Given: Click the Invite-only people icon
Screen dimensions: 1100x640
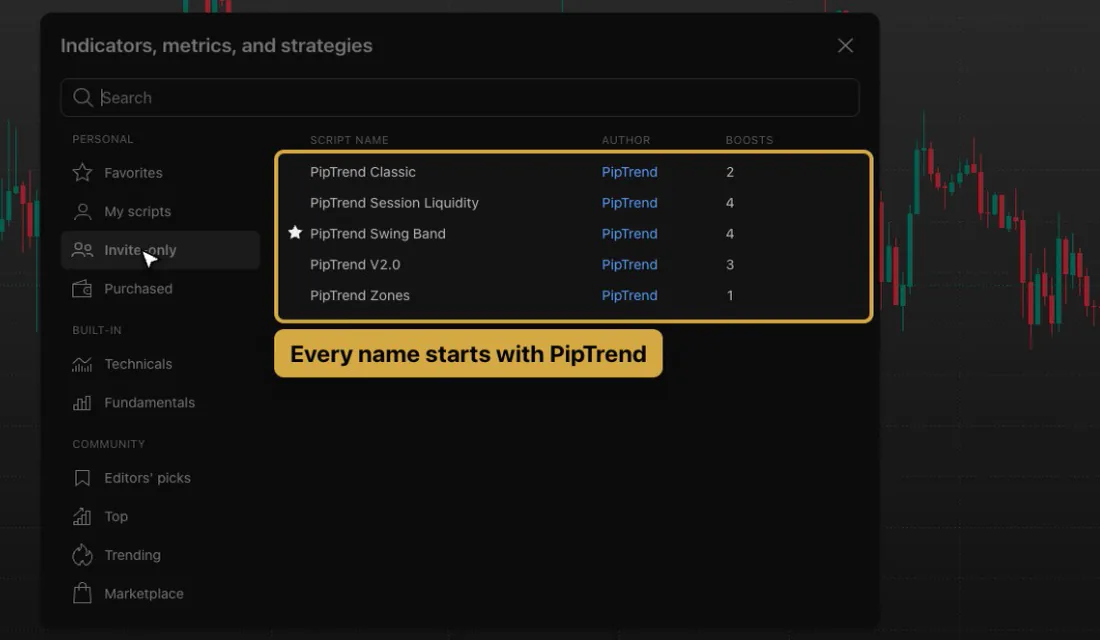Looking at the screenshot, I should pyautogui.click(x=82, y=250).
